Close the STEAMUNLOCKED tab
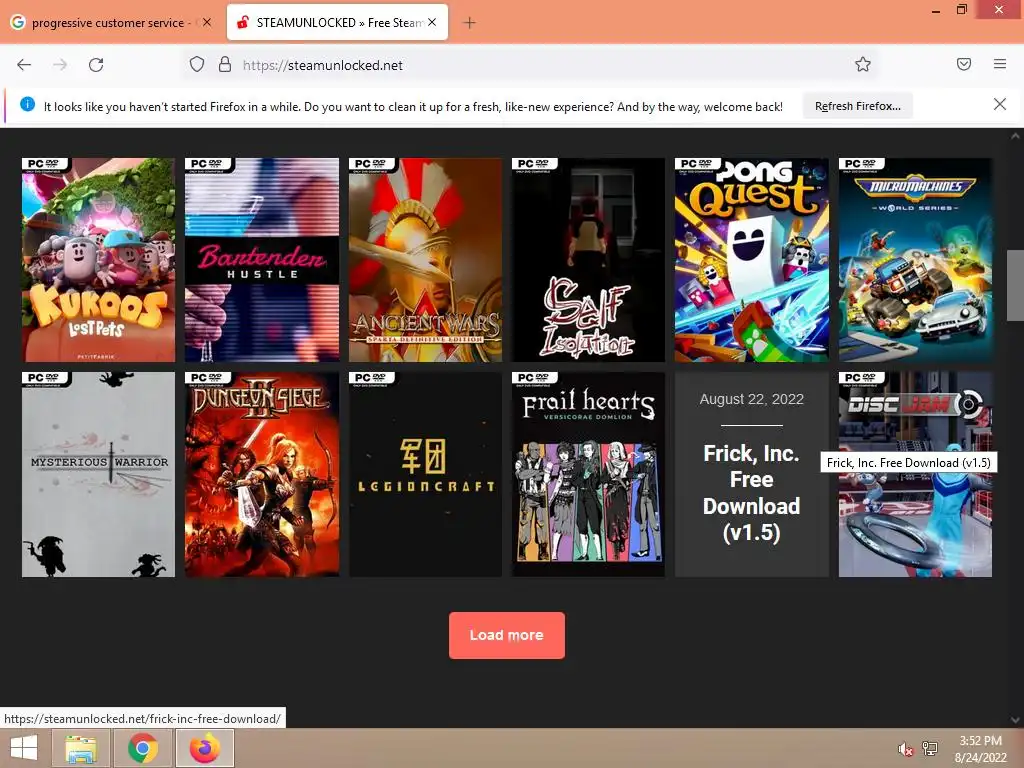The image size is (1024, 768). point(432,22)
